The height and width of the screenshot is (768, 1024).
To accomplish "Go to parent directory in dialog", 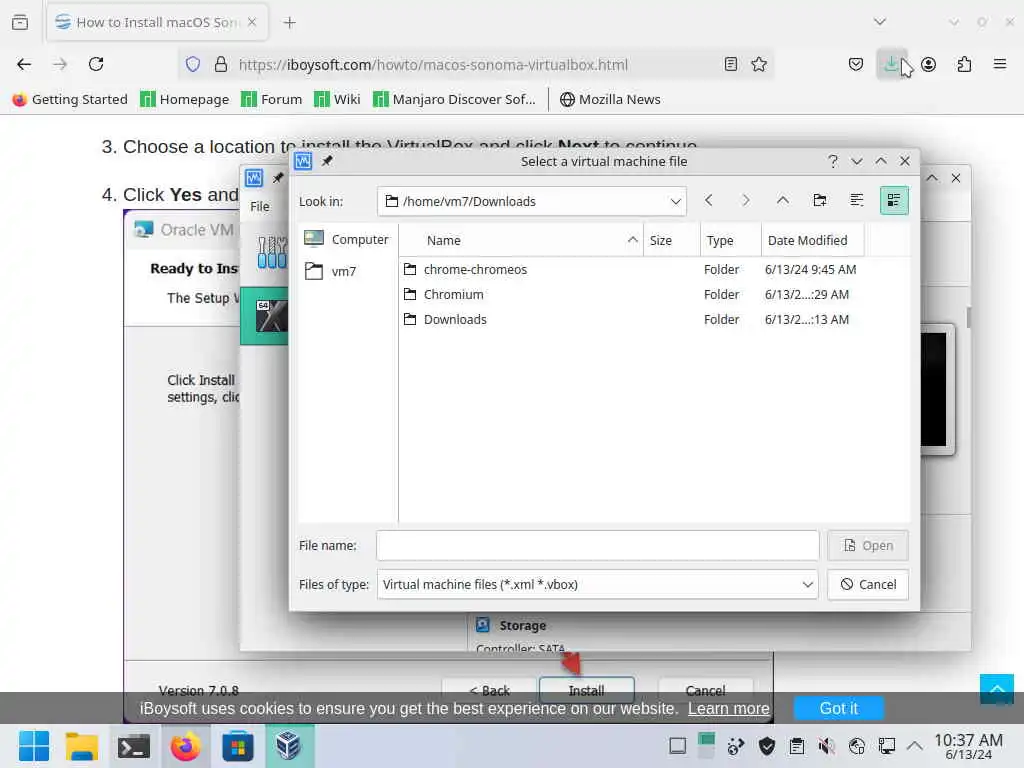I will click(x=782, y=200).
